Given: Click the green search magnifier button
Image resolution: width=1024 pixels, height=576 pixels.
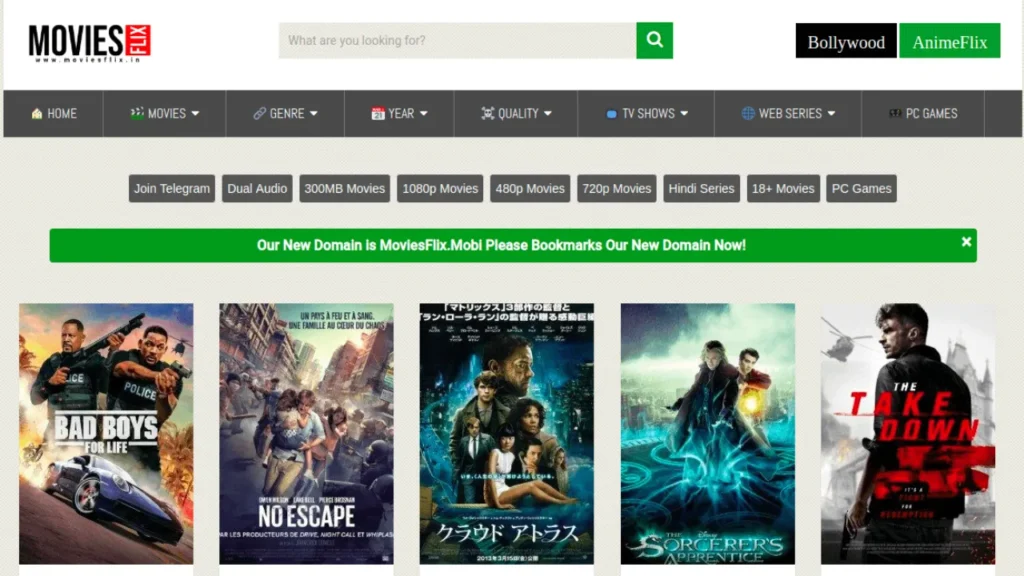Looking at the screenshot, I should [654, 40].
